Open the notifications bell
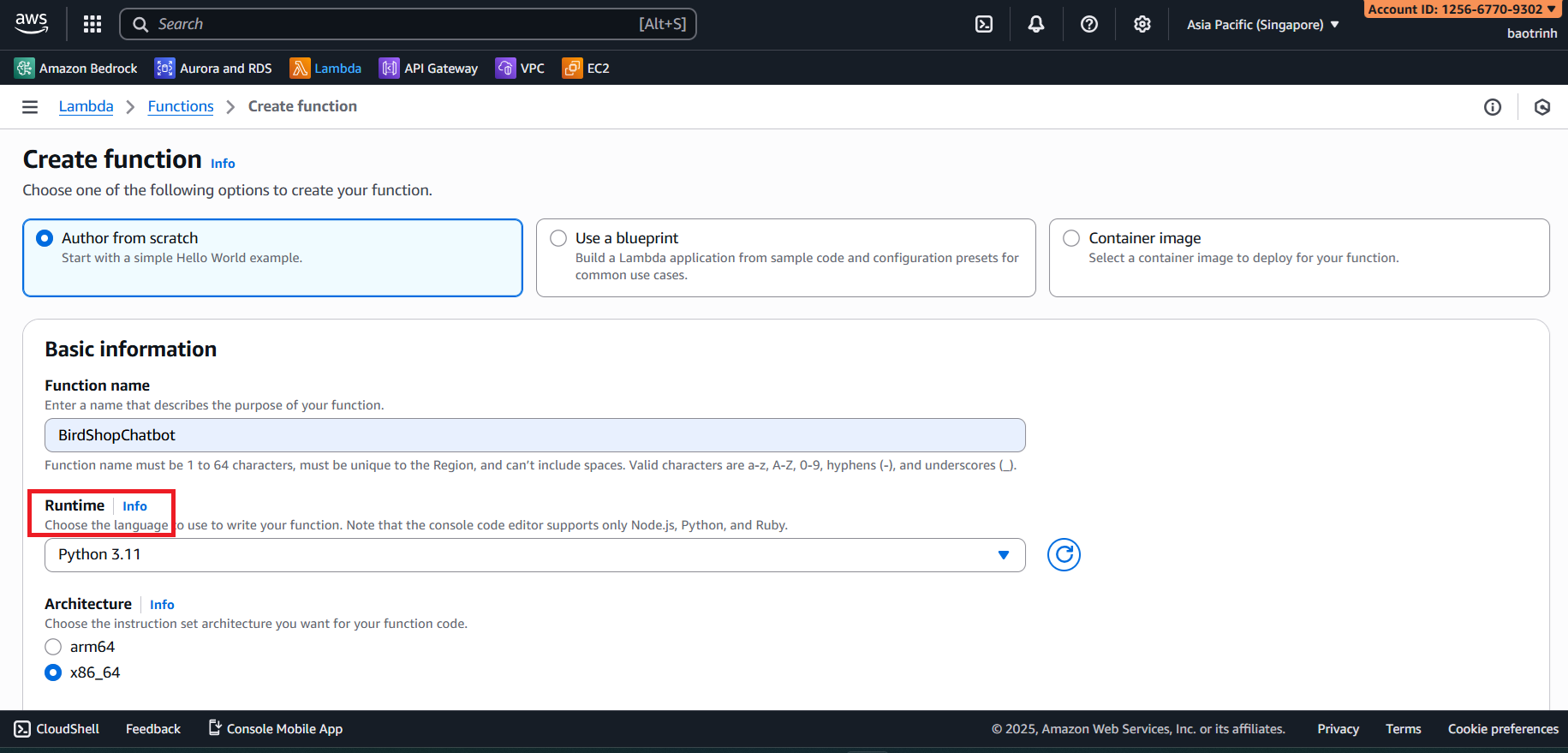The height and width of the screenshot is (753, 1568). point(1036,24)
